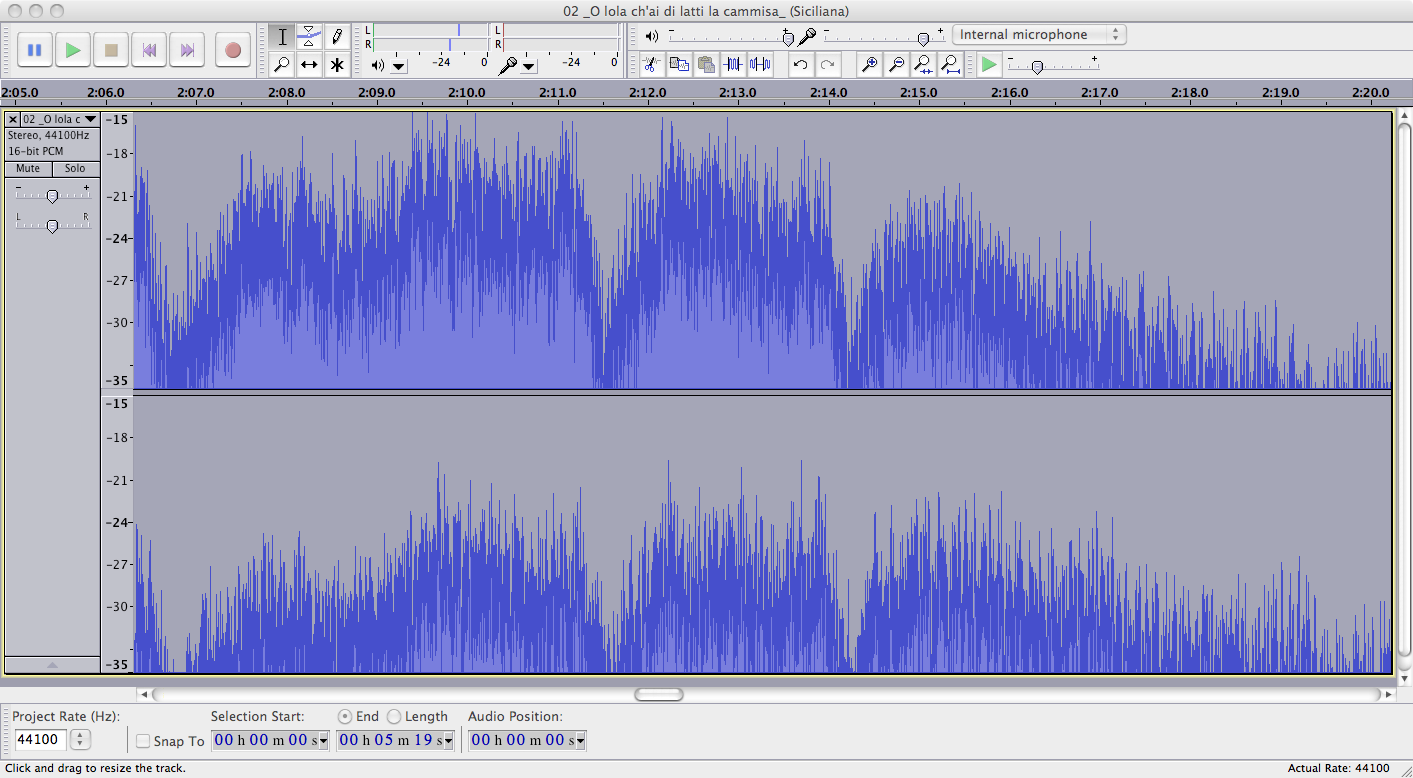Mute the track with the Mute button

(x=28, y=169)
